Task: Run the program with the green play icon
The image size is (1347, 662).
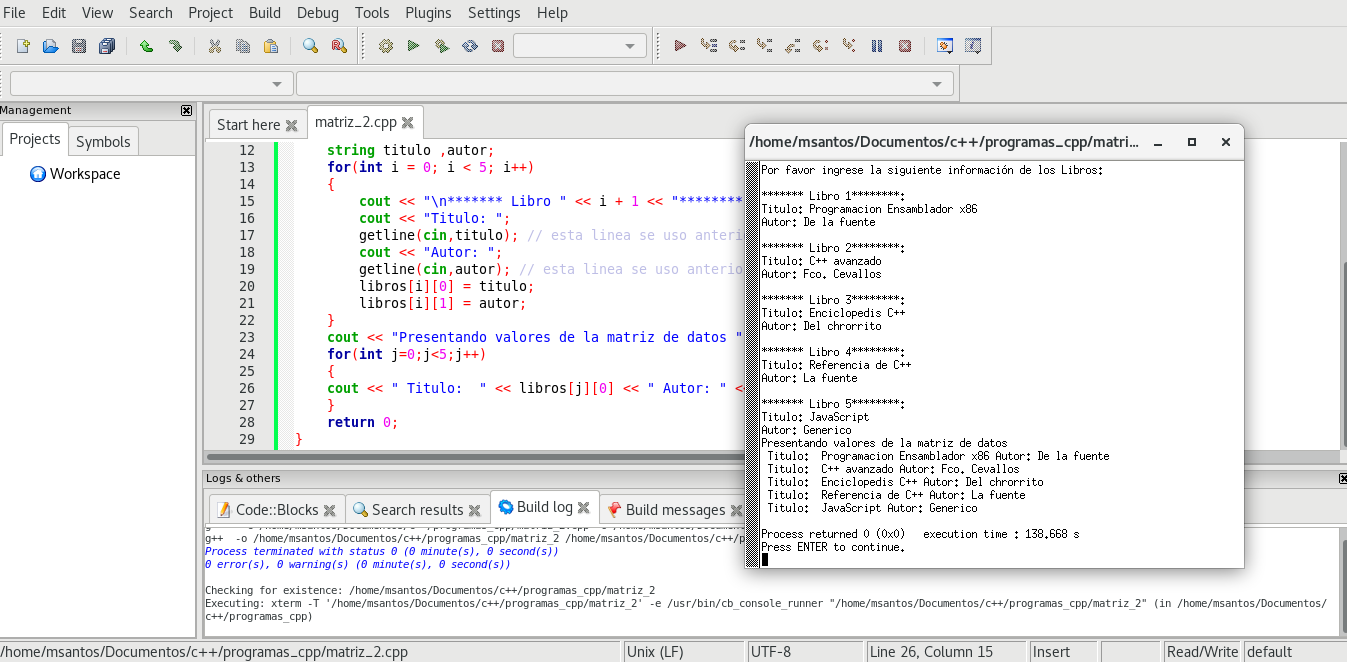Action: 413,46
